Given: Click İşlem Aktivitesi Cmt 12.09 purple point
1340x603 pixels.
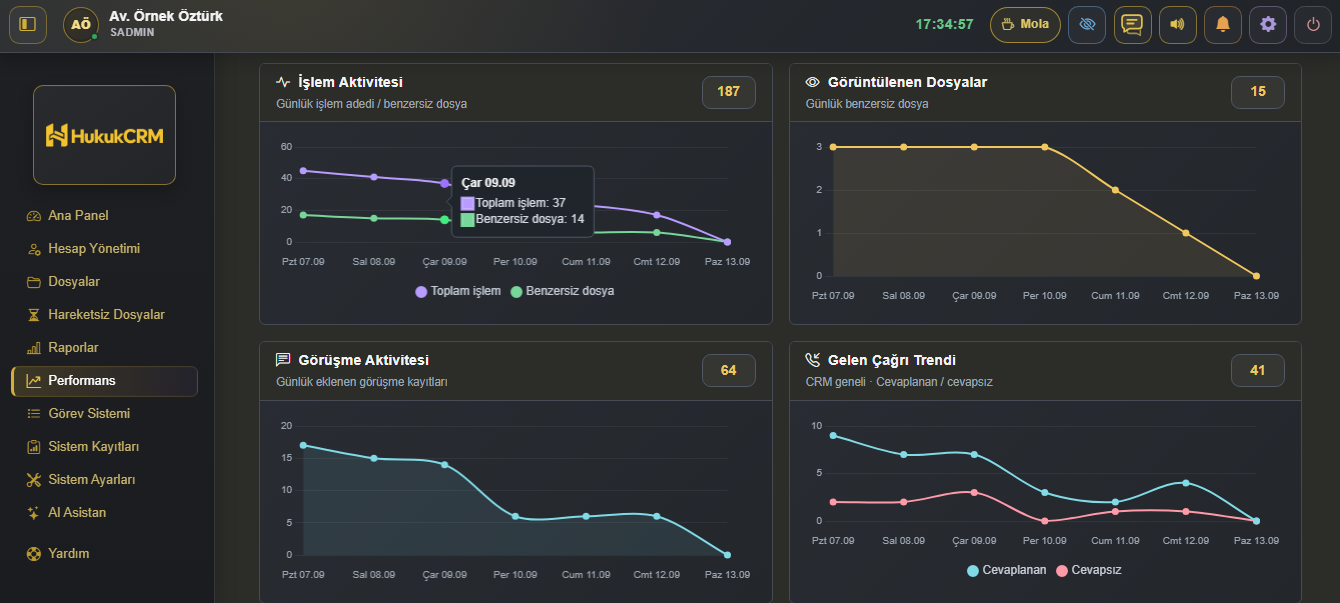Looking at the screenshot, I should click(657, 215).
